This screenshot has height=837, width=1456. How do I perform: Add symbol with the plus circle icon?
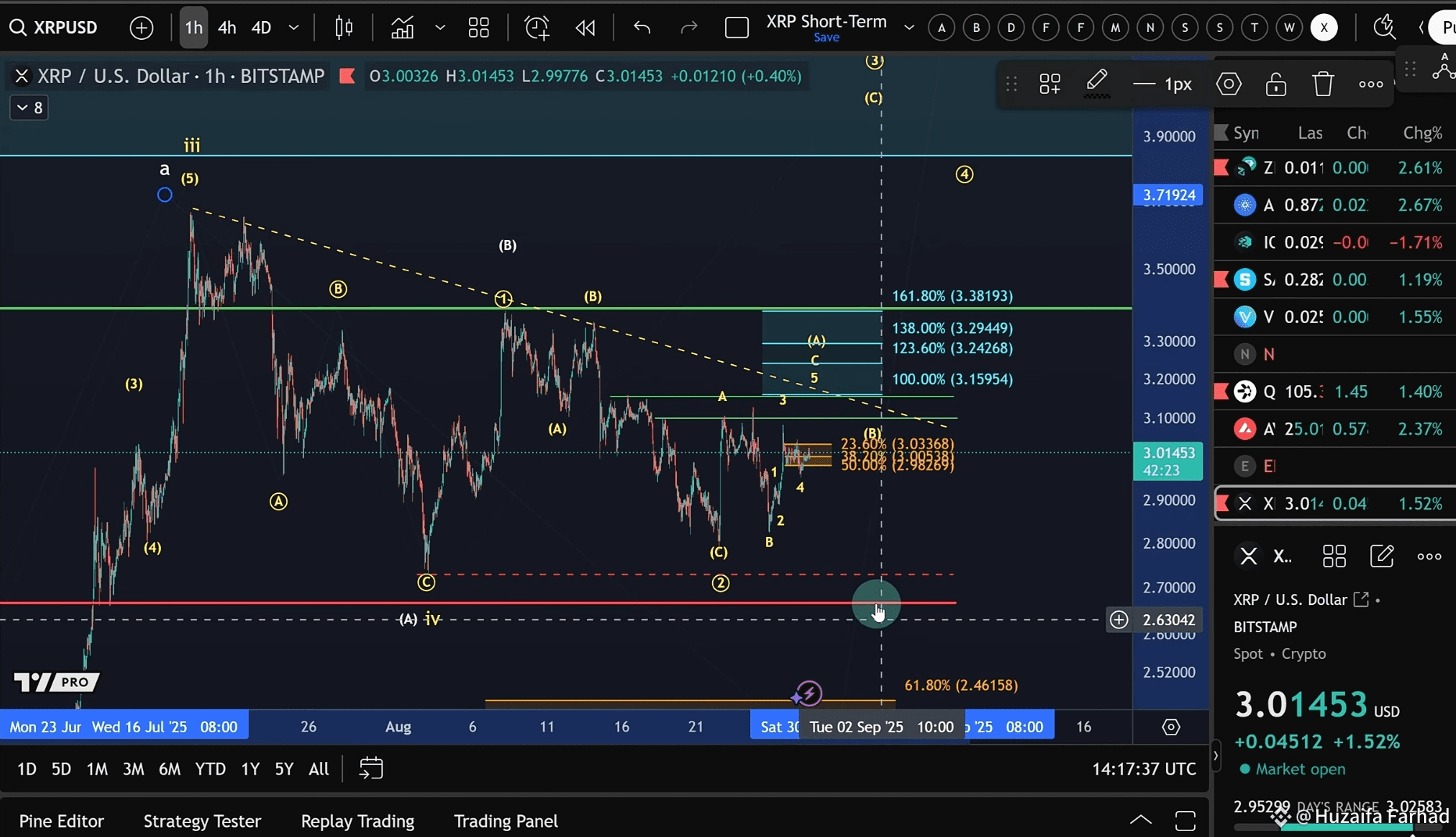[141, 28]
